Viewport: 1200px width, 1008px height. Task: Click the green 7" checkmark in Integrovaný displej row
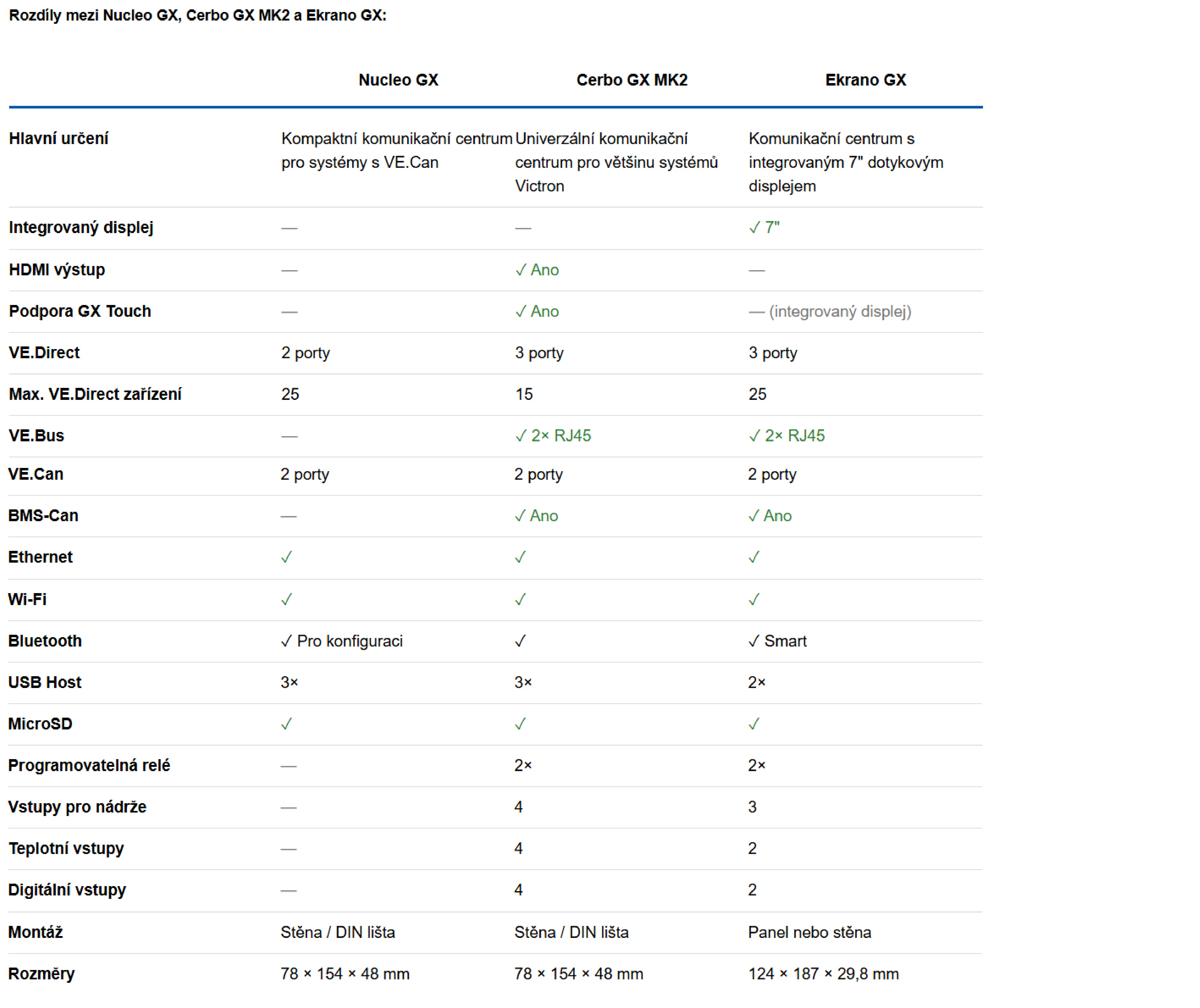tap(764, 227)
